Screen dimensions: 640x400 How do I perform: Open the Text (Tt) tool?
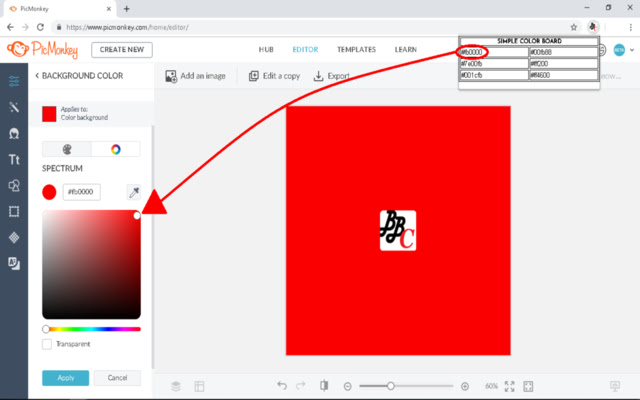coord(14,160)
